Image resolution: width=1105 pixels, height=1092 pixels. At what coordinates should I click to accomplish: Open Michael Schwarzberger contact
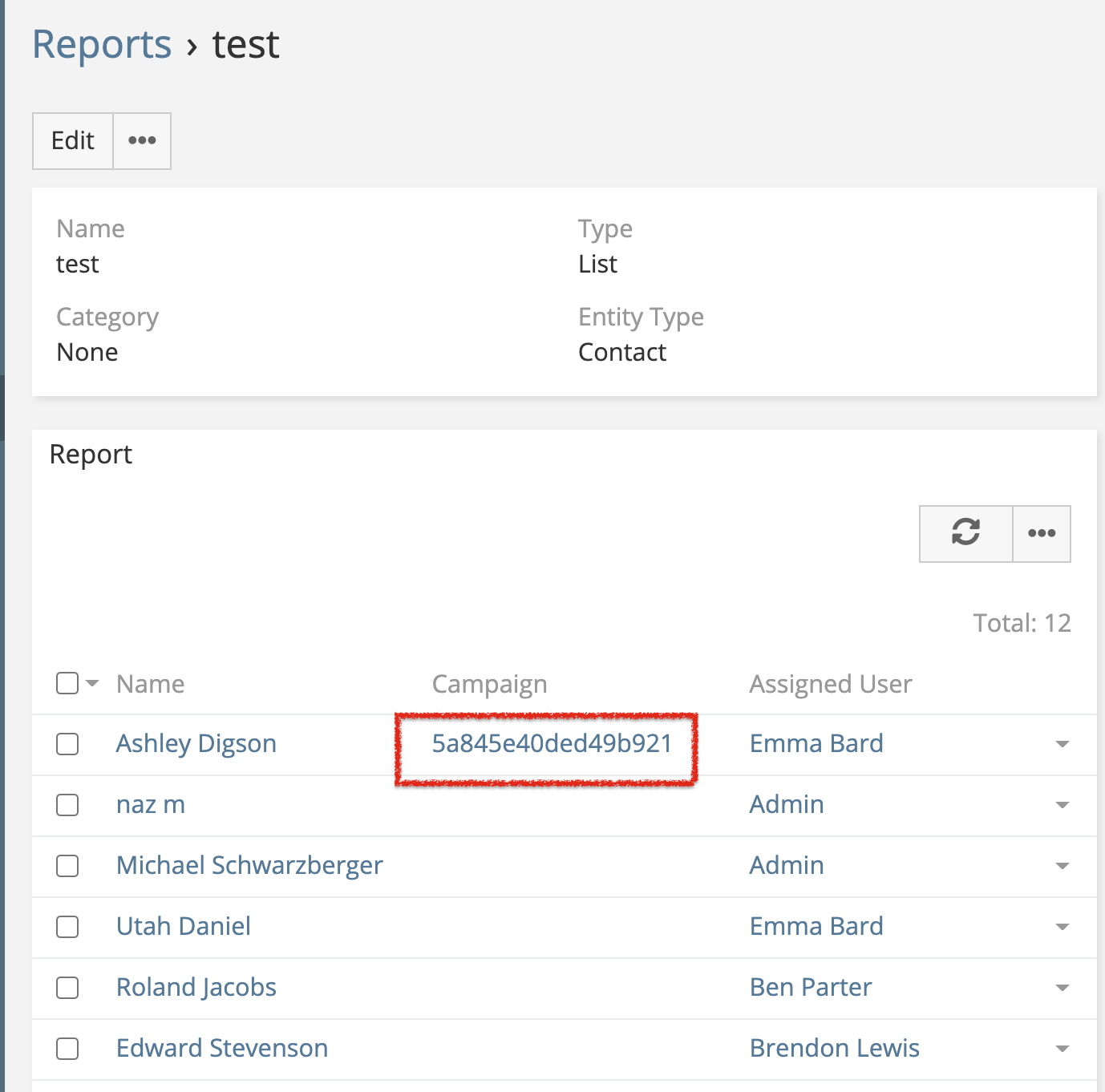pyautogui.click(x=249, y=866)
